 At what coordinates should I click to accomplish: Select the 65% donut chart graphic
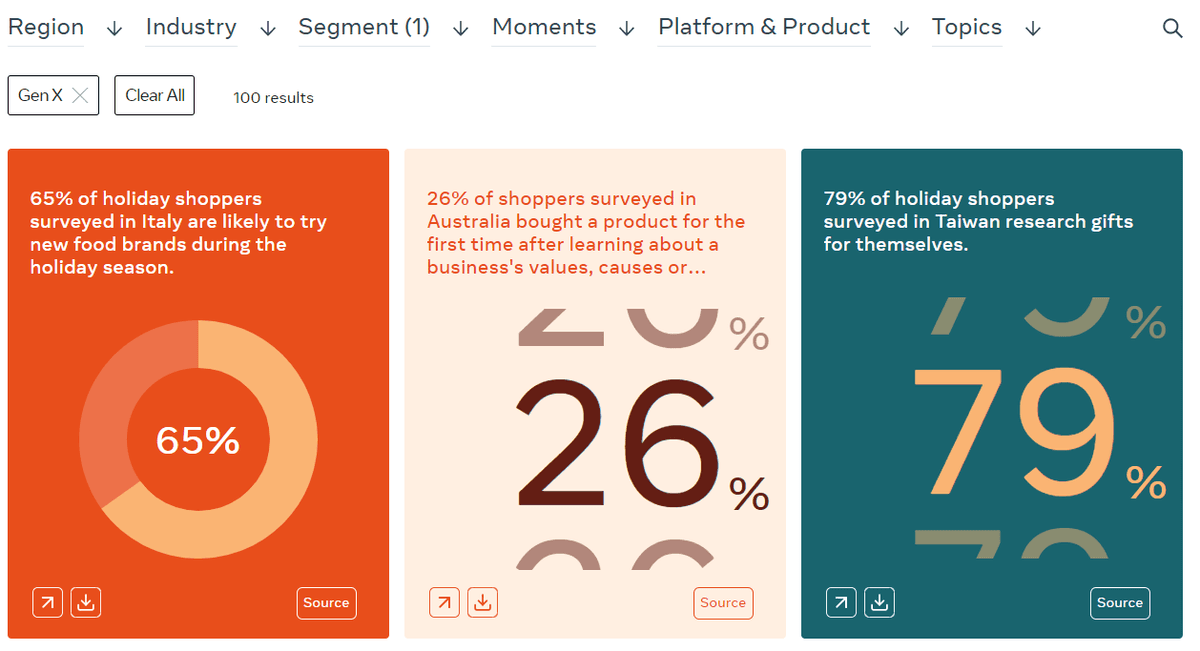198,439
